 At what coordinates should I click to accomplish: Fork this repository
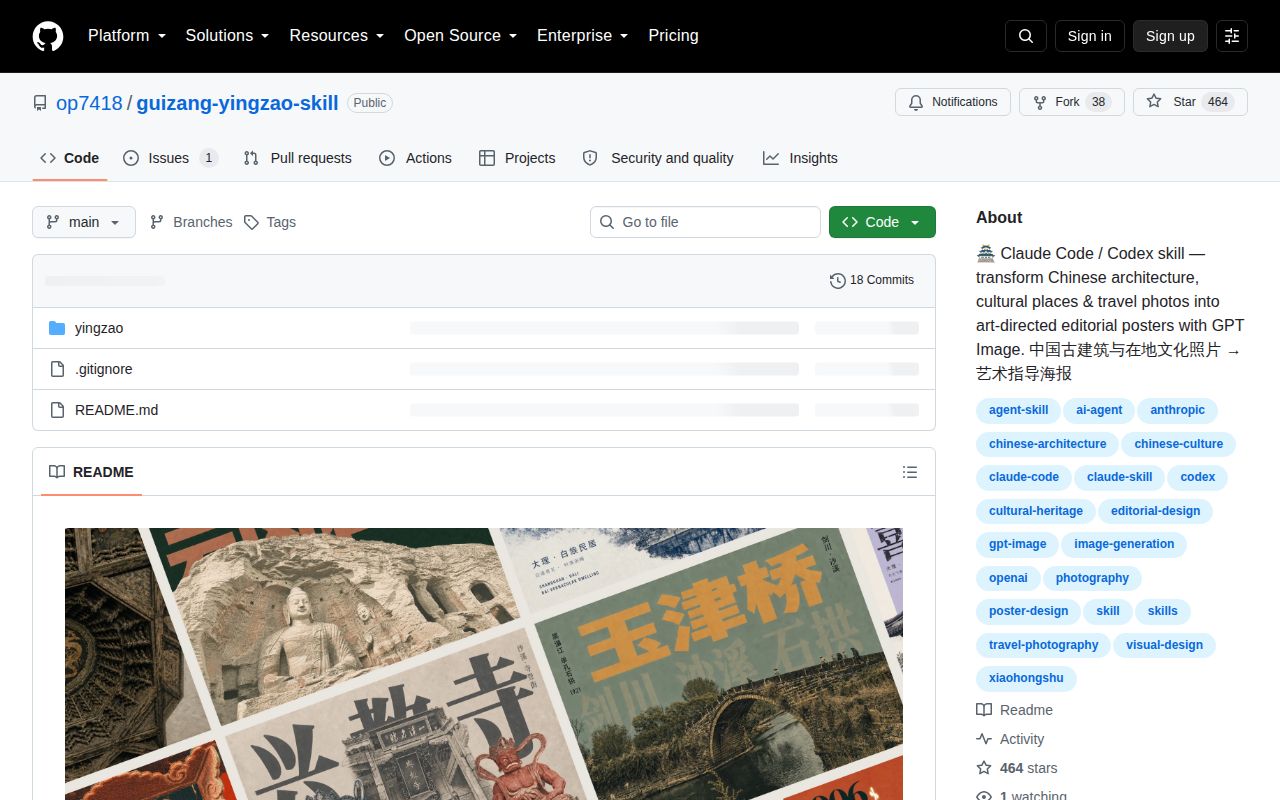(1072, 102)
